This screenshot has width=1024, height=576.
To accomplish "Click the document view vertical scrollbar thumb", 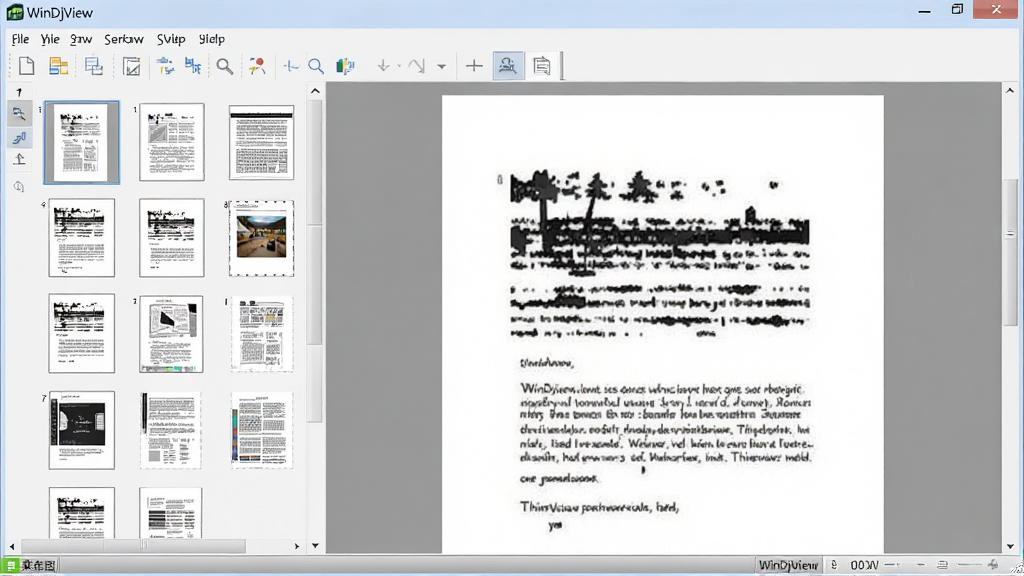I will click(x=1010, y=253).
